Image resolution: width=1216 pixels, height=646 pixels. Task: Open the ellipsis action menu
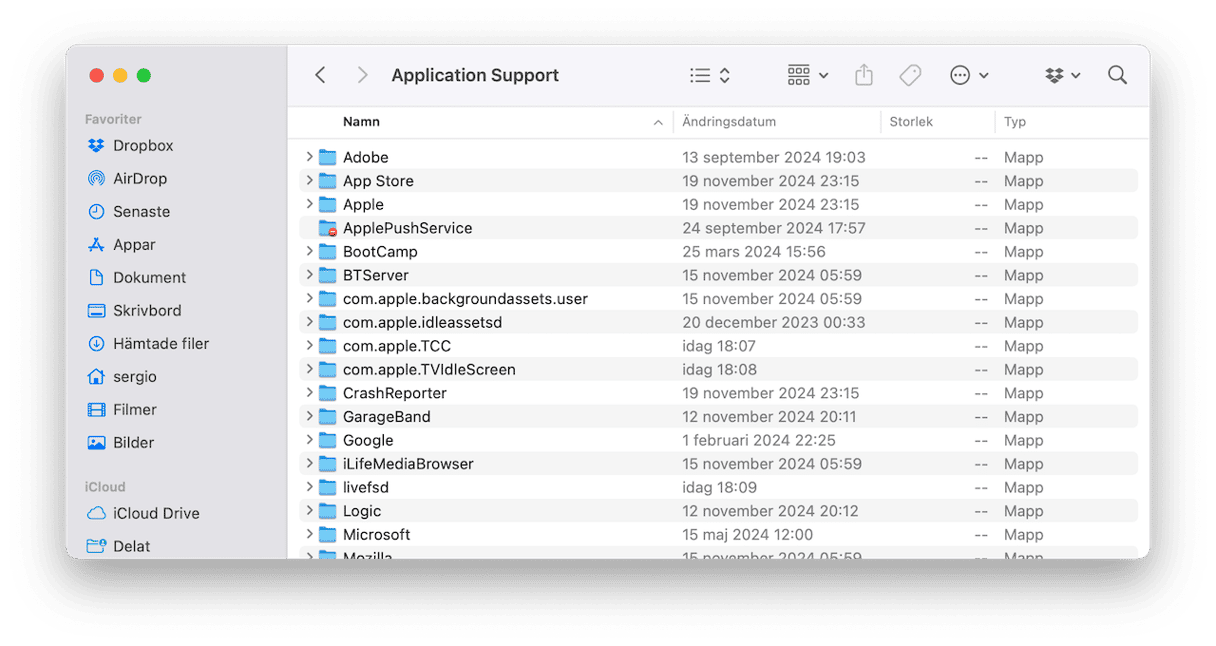point(969,75)
